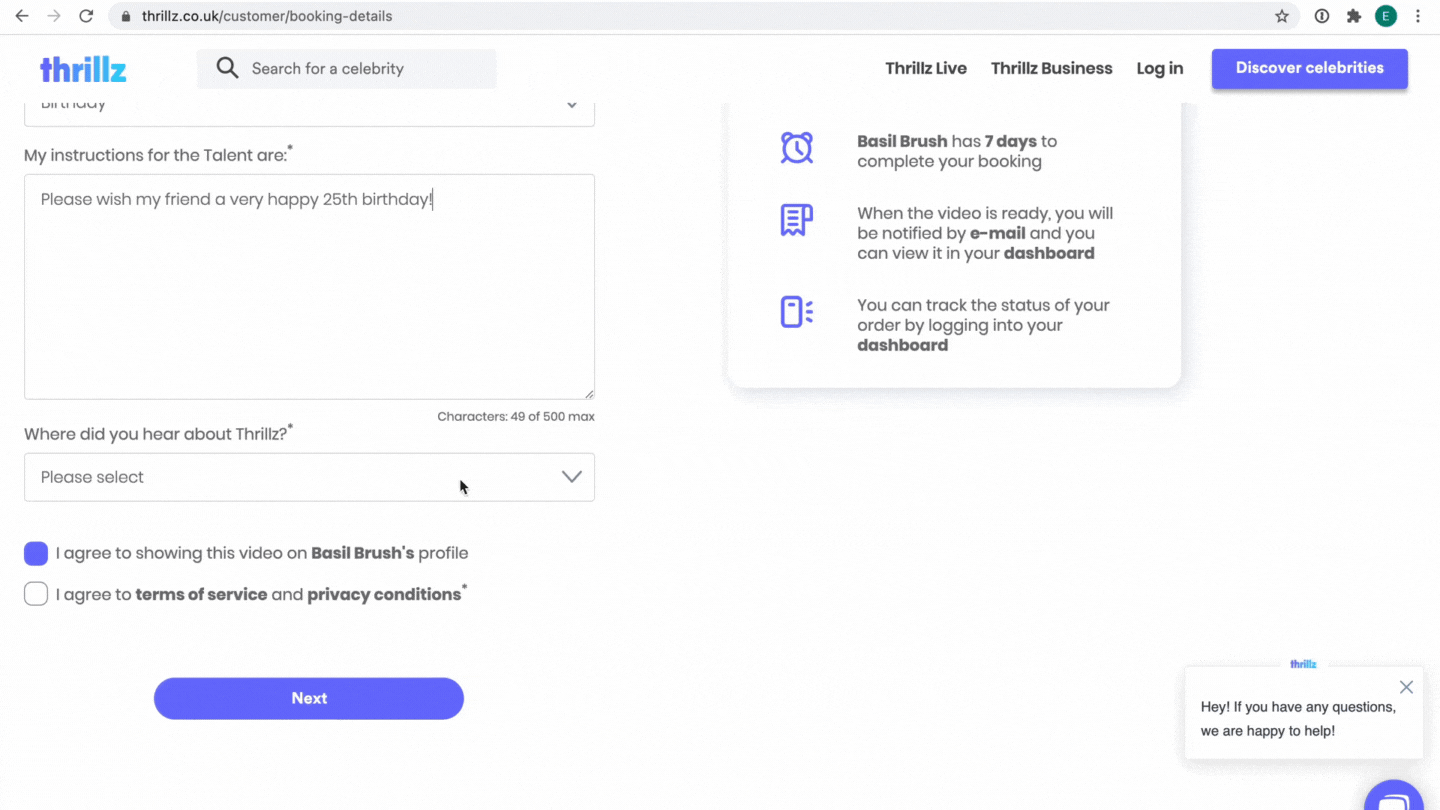Agree to terms of service checkbox
The height and width of the screenshot is (810, 1440).
tap(36, 594)
